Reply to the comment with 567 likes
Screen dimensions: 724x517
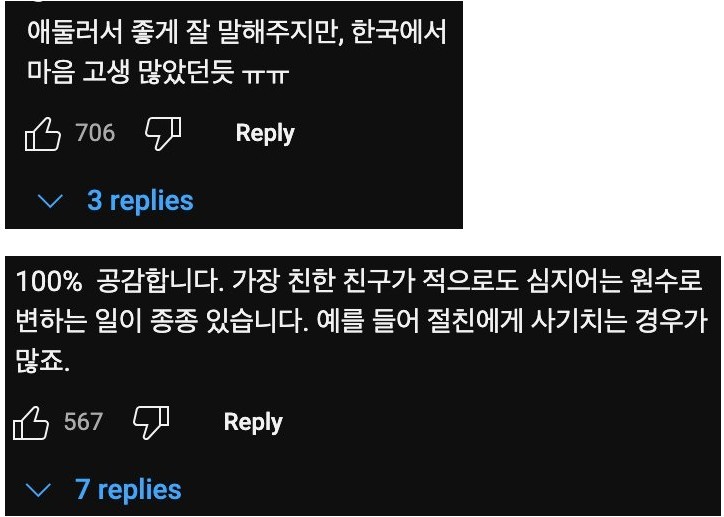[x=253, y=423]
